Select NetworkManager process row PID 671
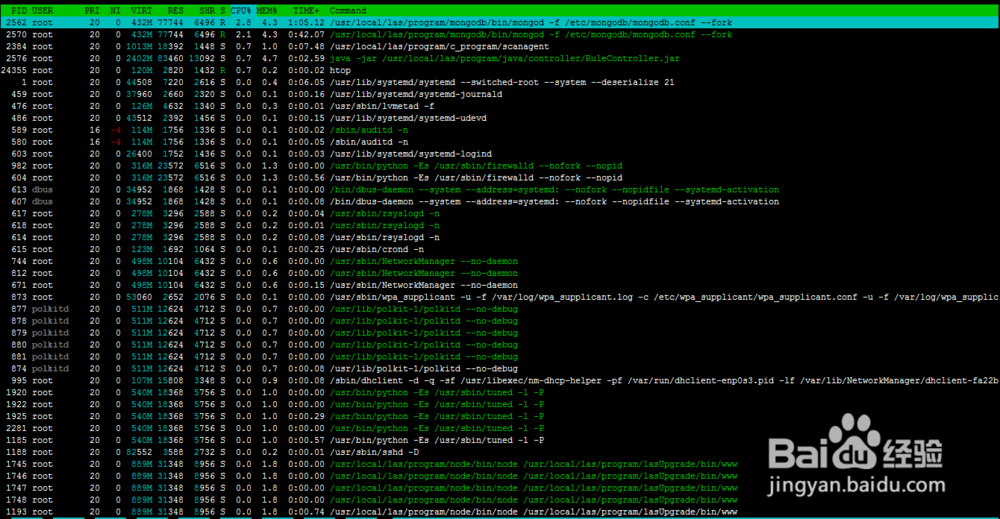The width and height of the screenshot is (1000, 519). coord(500,286)
